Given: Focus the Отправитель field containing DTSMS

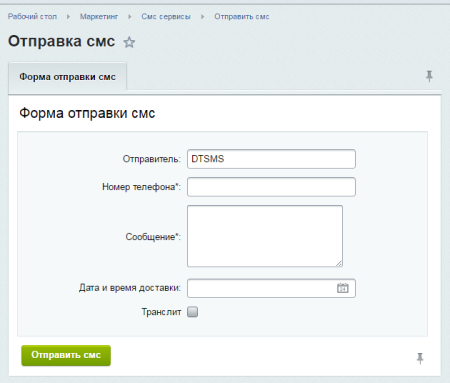Looking at the screenshot, I should pyautogui.click(x=271, y=159).
